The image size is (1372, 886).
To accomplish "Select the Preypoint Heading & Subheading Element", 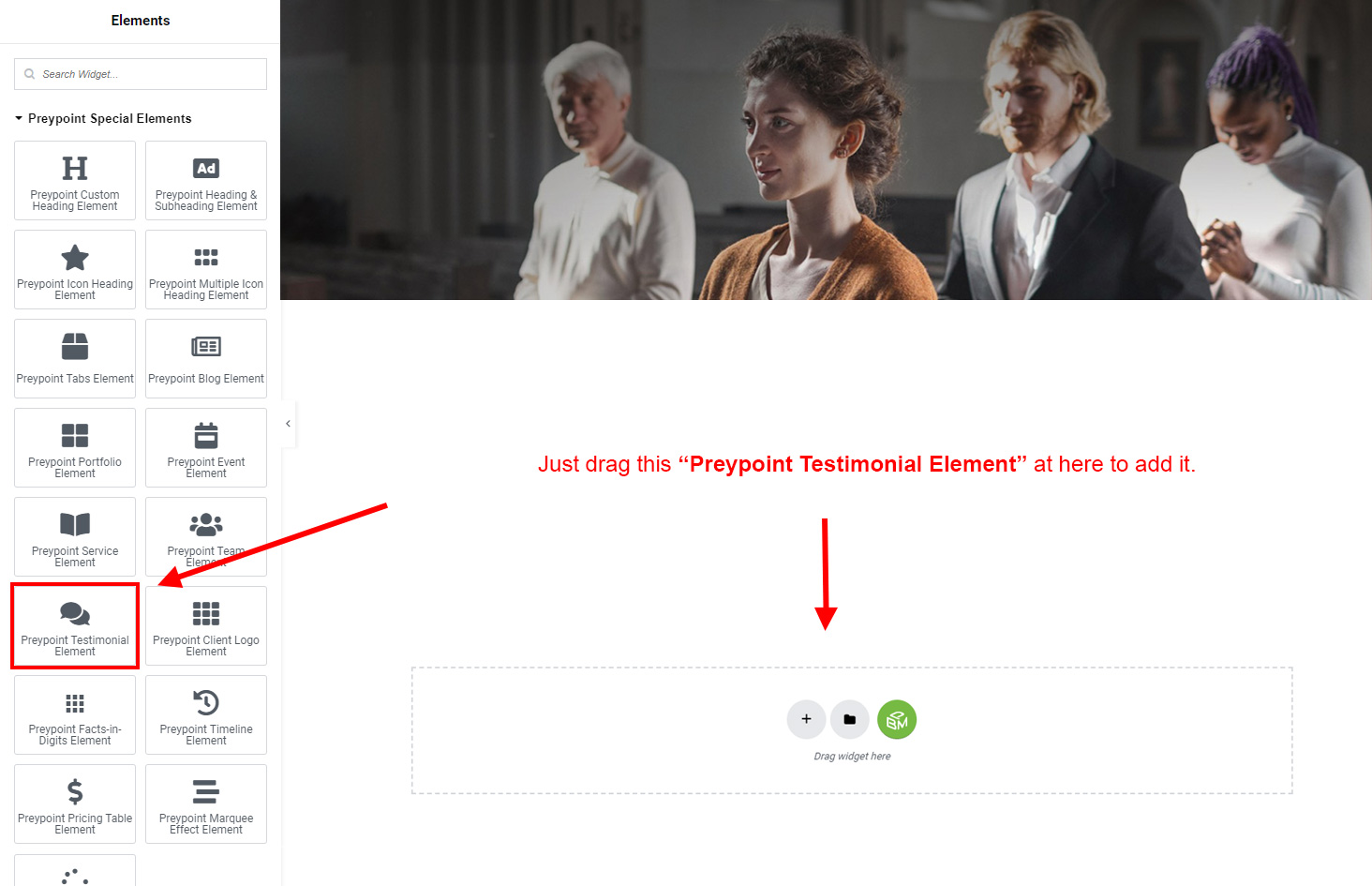I will point(206,180).
